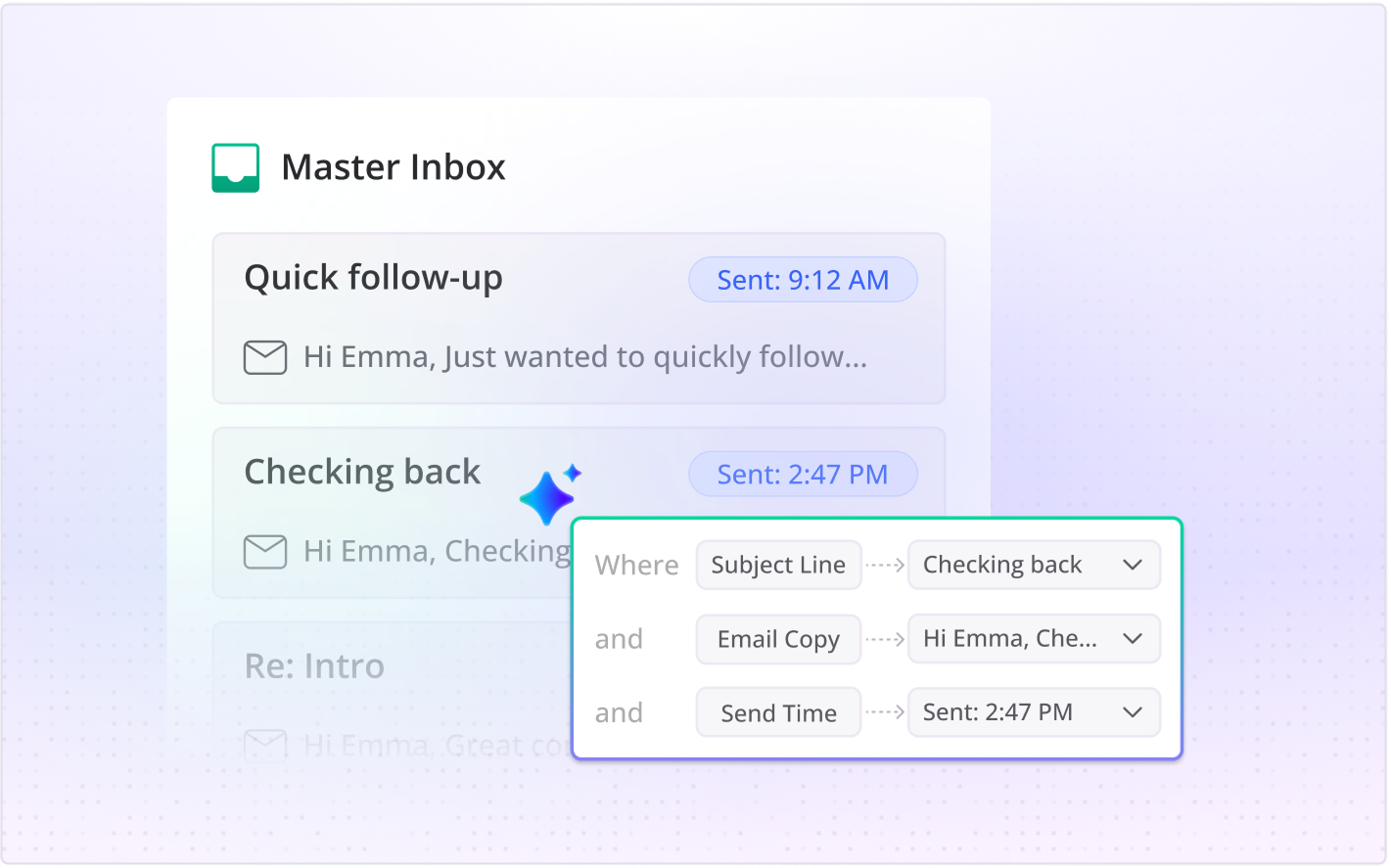Open the Hi Emma, Che... dropdown

[x=1034, y=639]
